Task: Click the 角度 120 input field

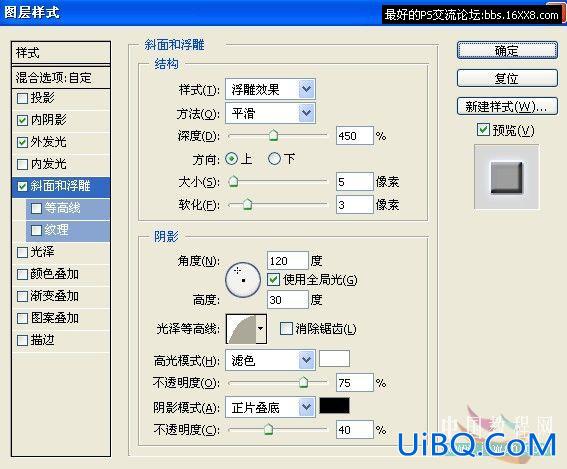Action: click(288, 261)
